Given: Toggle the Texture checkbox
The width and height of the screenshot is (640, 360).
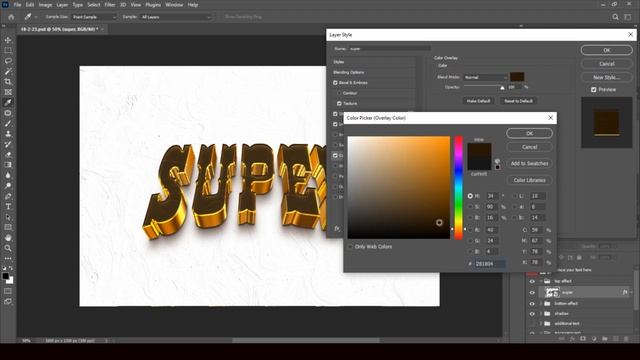Looking at the screenshot, I should [x=339, y=104].
